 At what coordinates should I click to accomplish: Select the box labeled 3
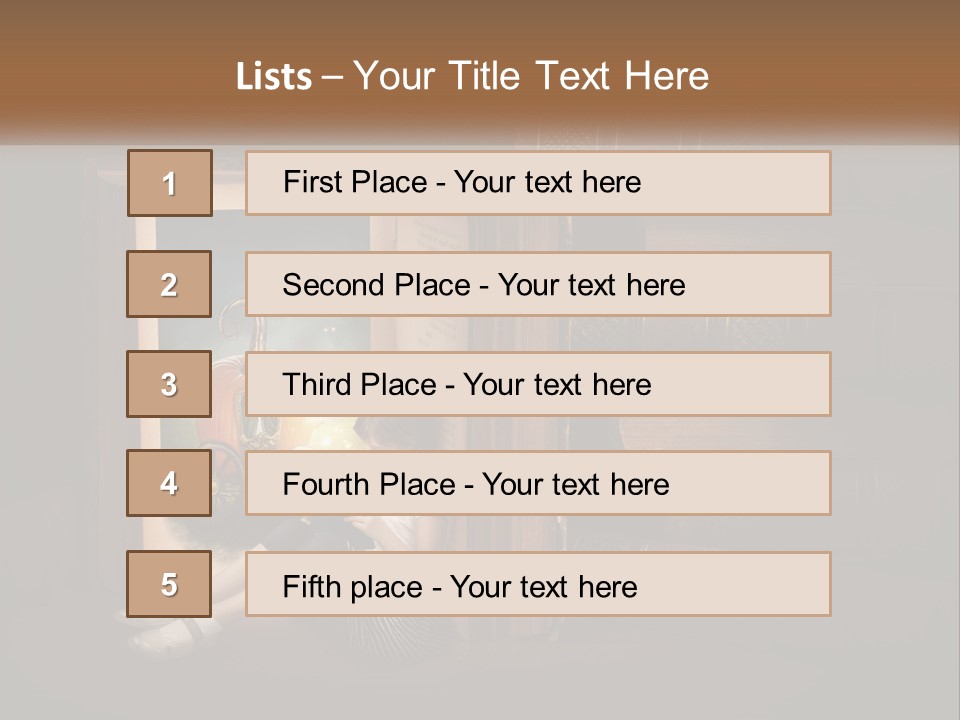[x=169, y=384]
